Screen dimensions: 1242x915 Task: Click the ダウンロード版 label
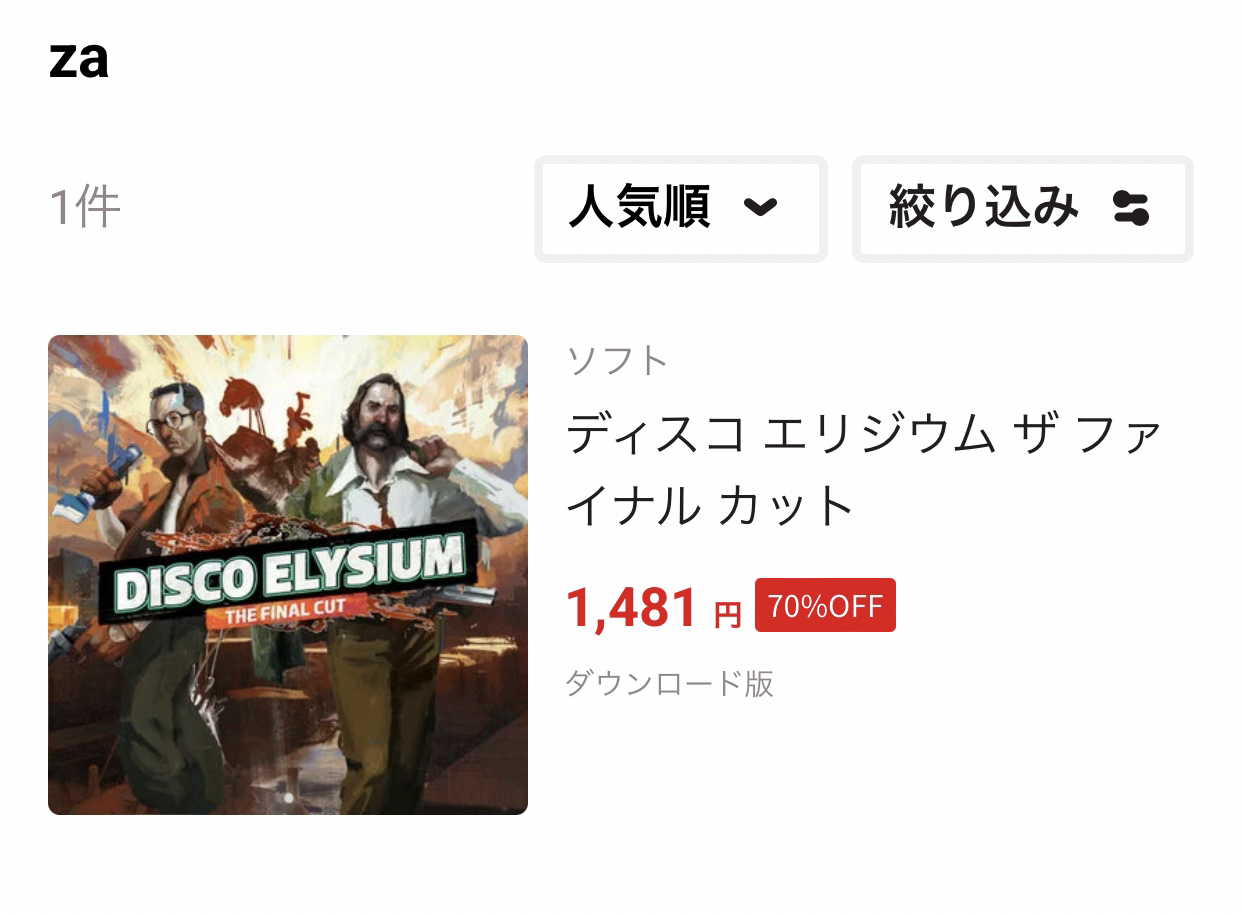[670, 684]
